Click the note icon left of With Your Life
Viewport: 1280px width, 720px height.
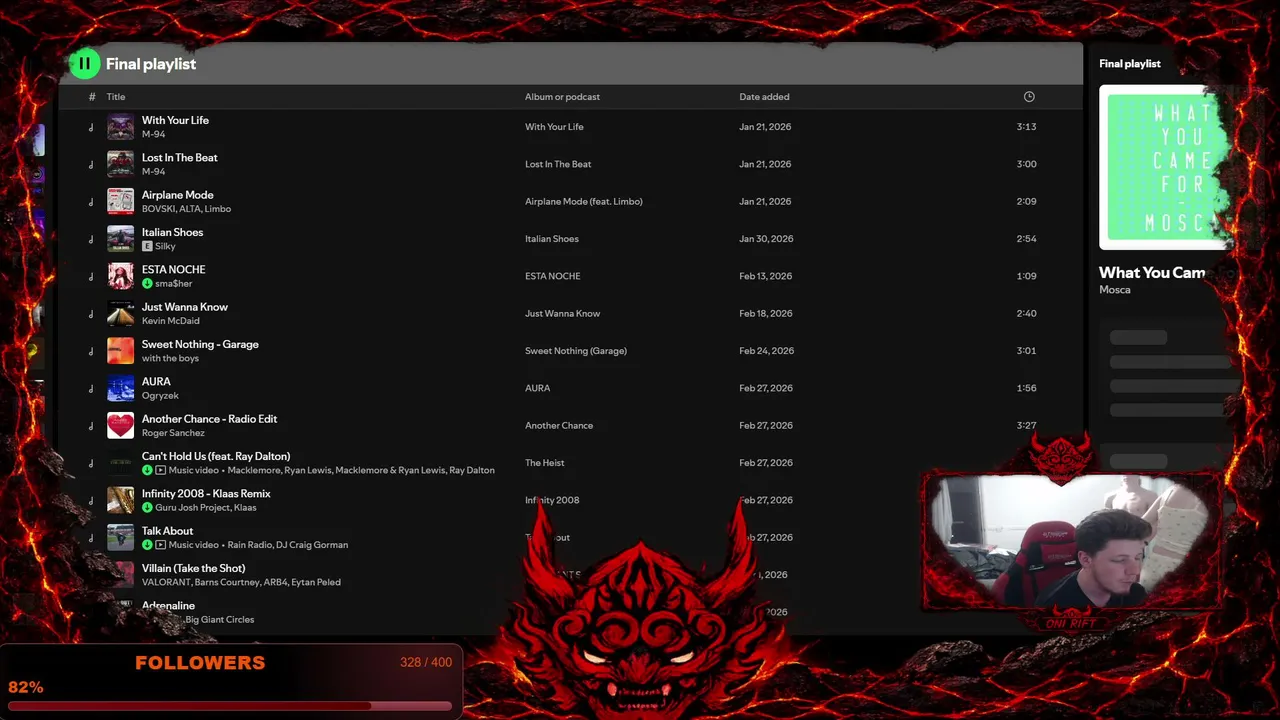click(x=91, y=127)
